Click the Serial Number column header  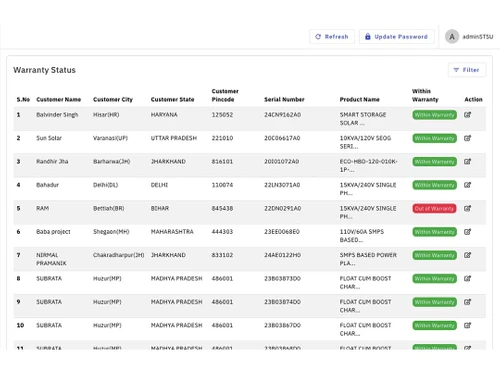click(284, 99)
